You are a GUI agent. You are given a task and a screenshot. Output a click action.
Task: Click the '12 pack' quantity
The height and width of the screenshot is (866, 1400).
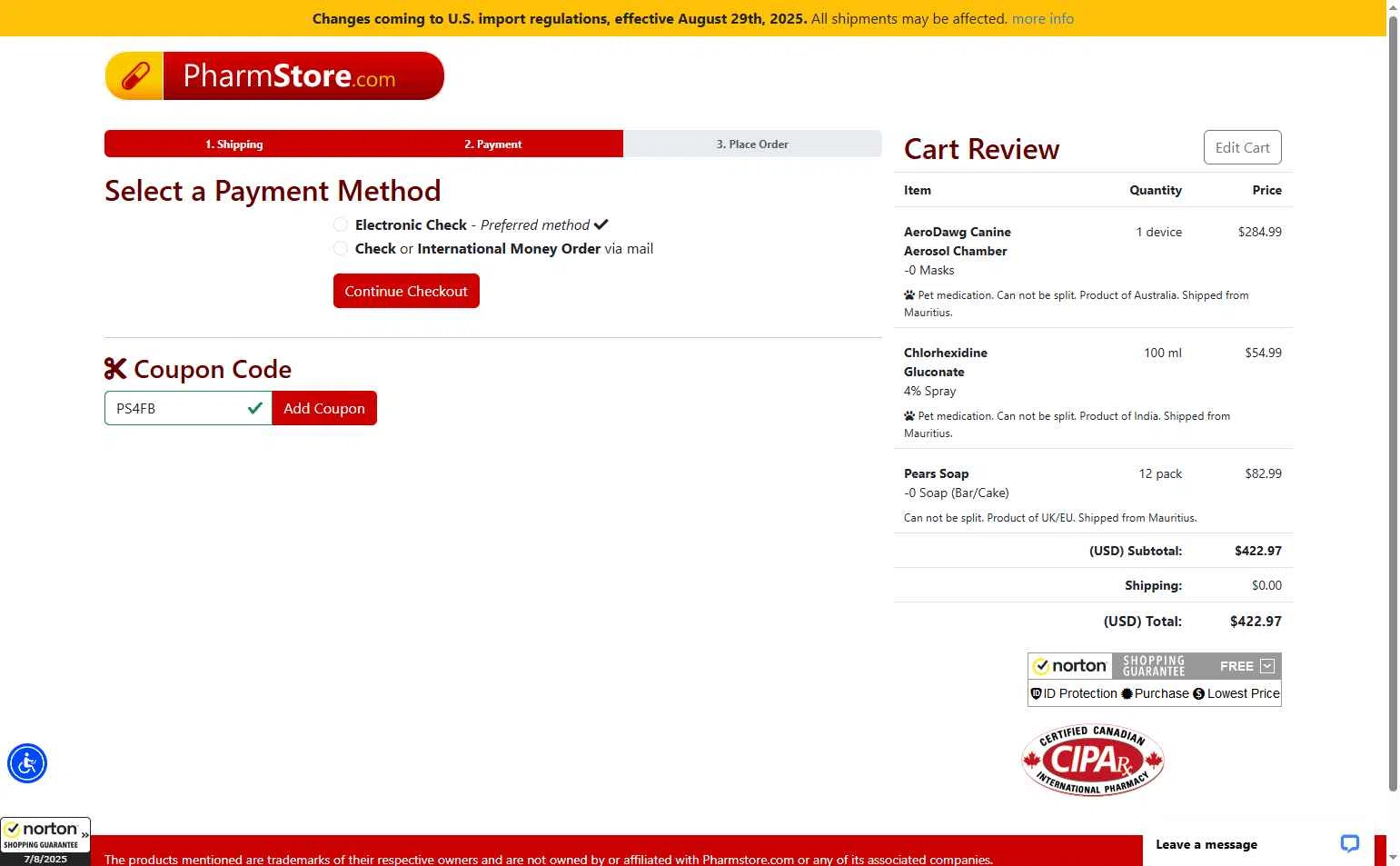1160,473
